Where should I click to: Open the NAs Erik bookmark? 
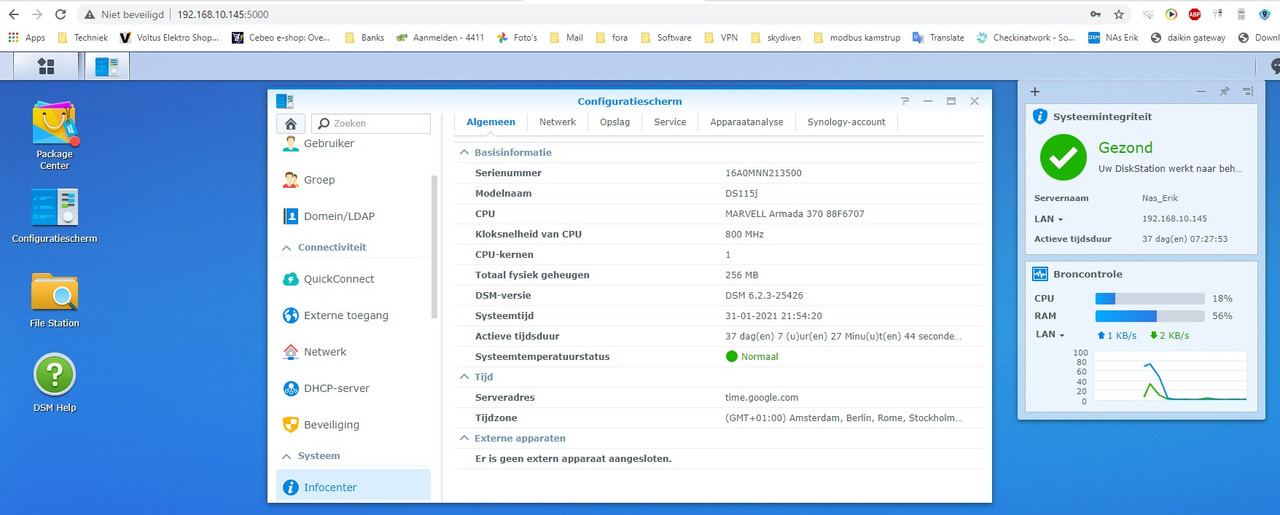coord(1113,38)
